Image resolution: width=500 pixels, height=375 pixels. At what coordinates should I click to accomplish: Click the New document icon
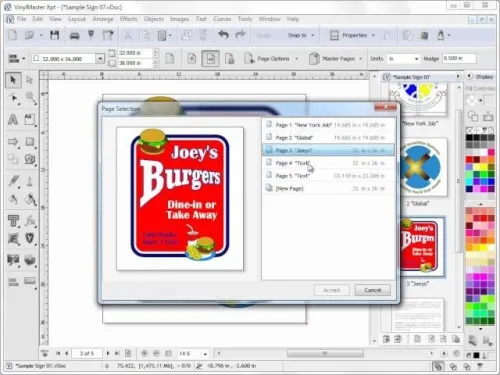(x=13, y=35)
